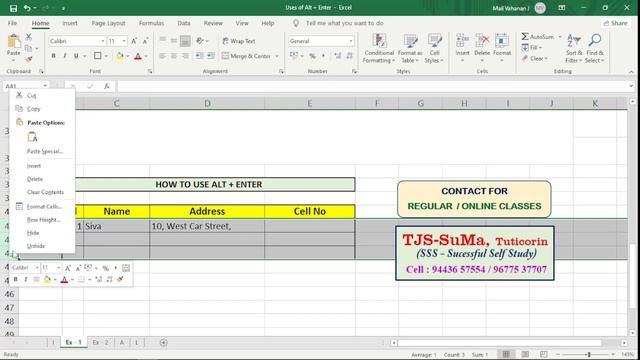Viewport: 640px width, 360px height.
Task: Apply Percent Style number format
Action: [312, 56]
